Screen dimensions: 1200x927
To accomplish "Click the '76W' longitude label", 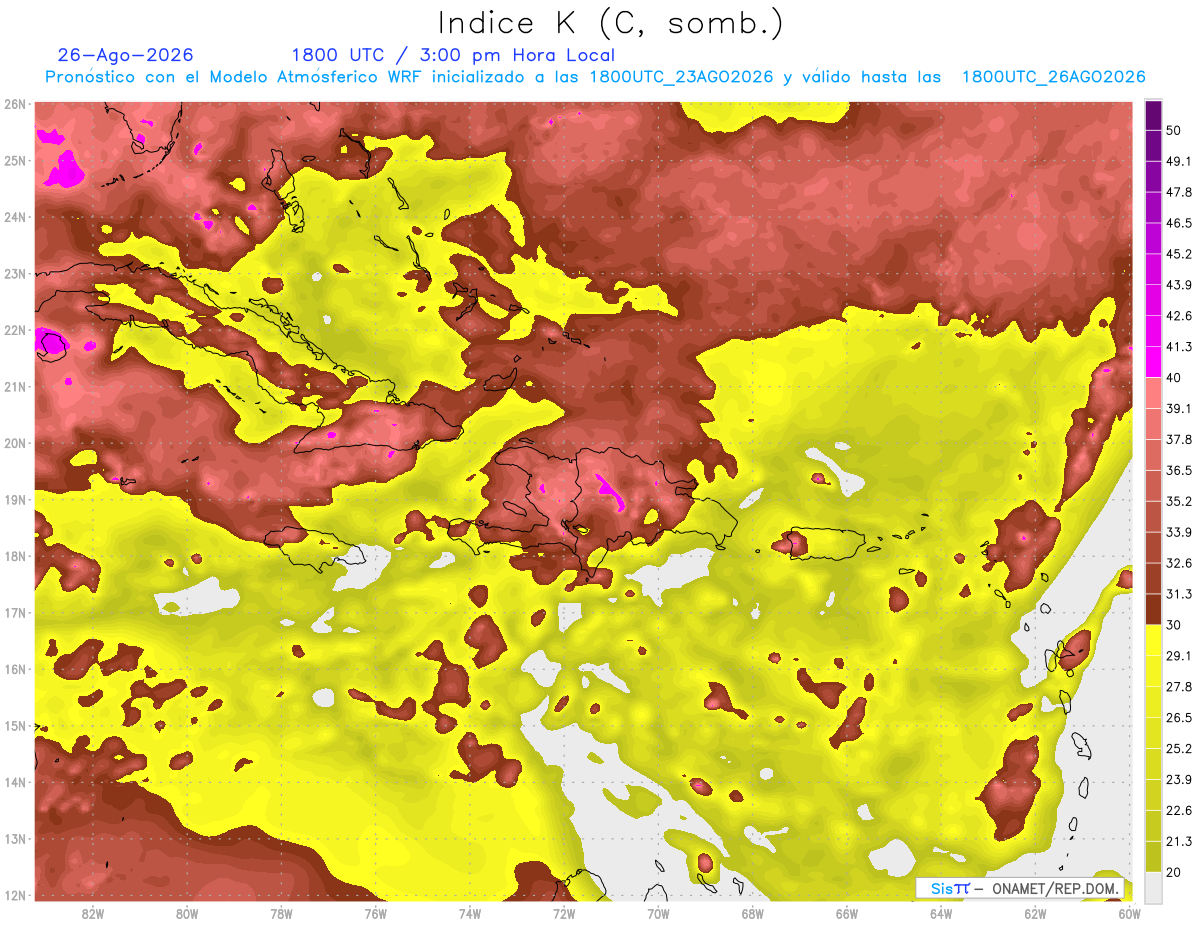I will point(375,913).
